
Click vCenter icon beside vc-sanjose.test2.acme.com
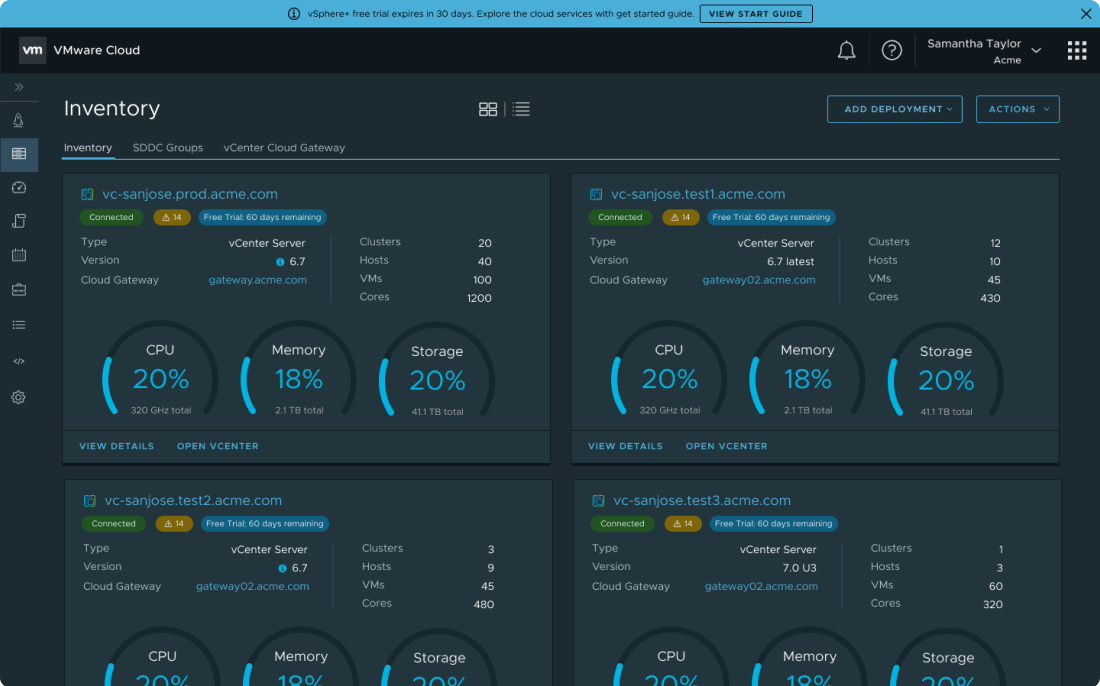pos(89,501)
